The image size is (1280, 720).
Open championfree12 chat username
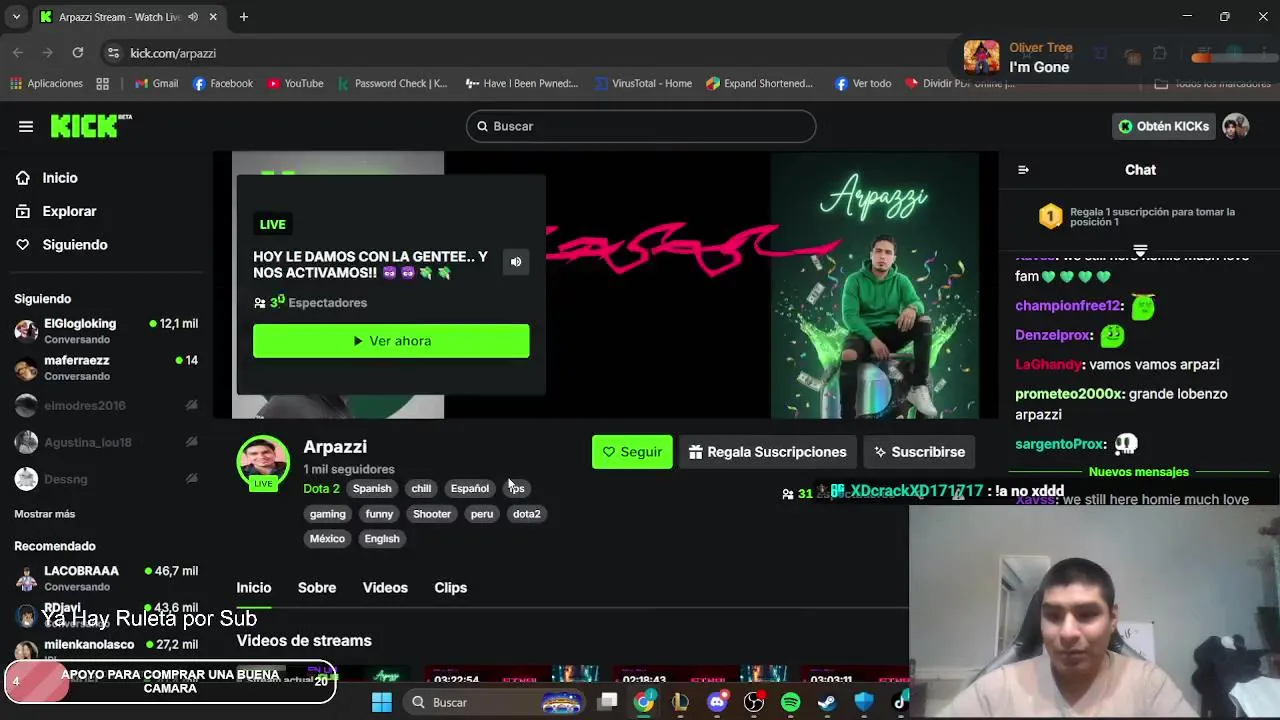click(x=1068, y=306)
